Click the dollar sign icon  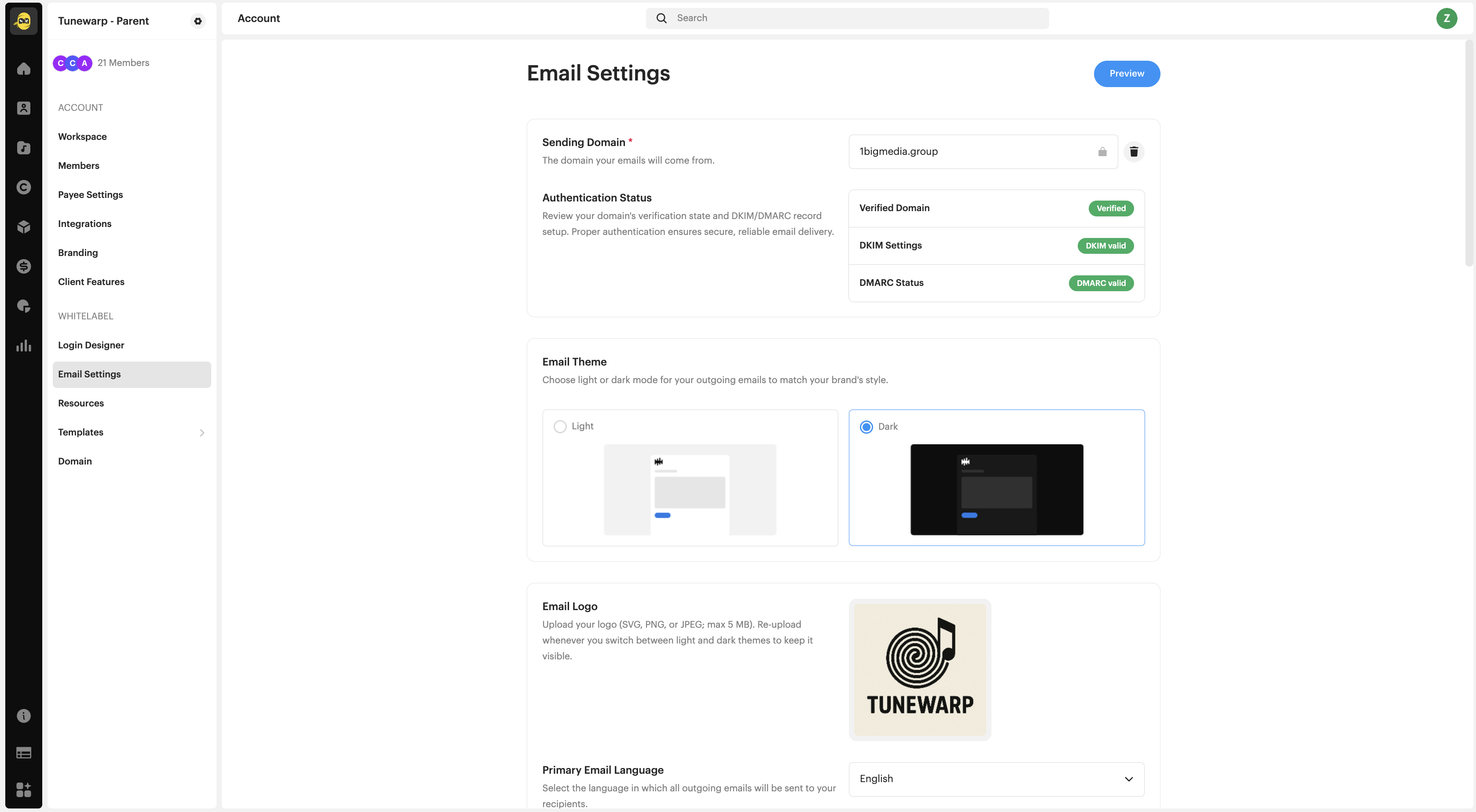pos(23,266)
